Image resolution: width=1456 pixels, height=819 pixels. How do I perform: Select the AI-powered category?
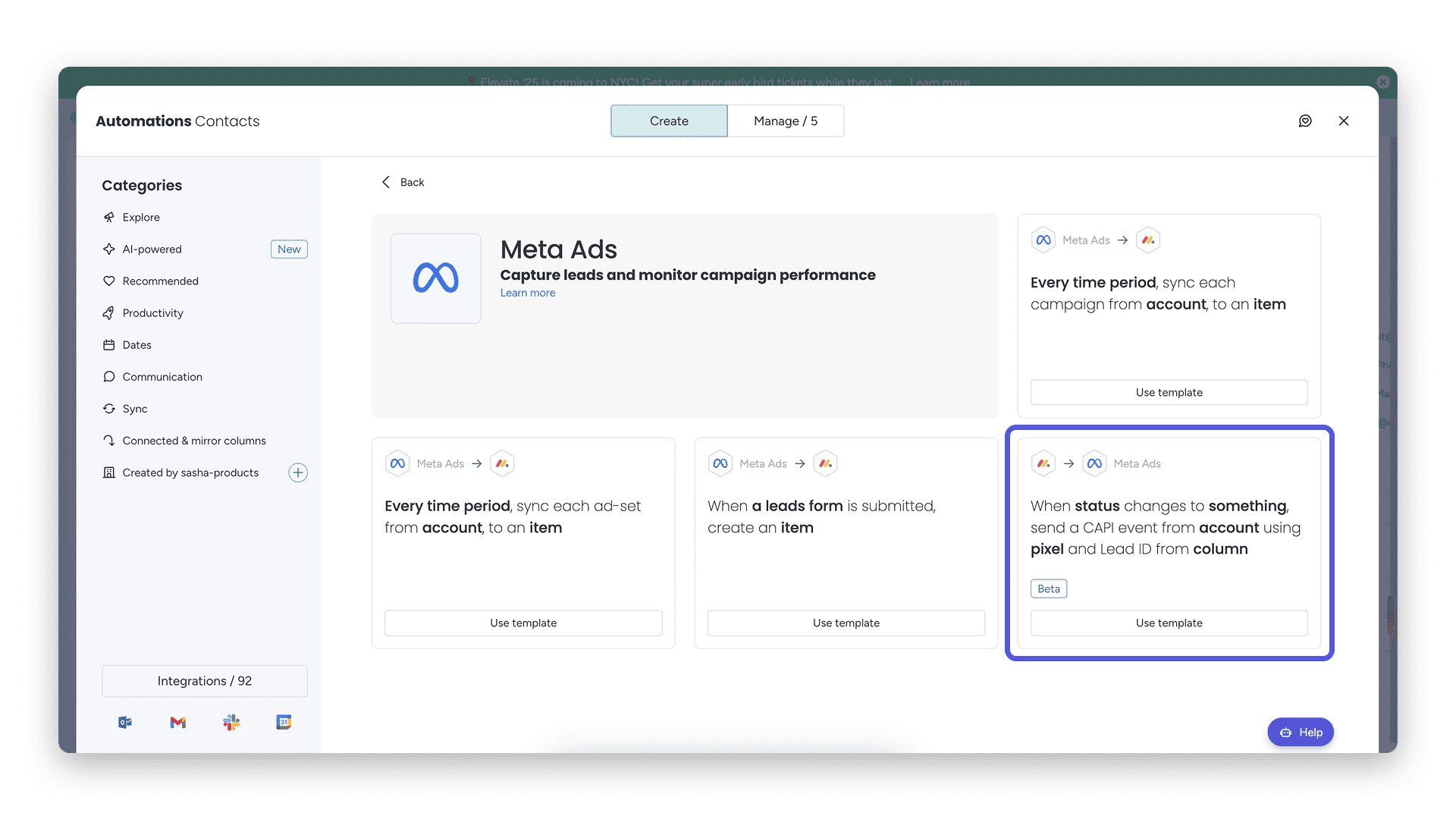152,249
